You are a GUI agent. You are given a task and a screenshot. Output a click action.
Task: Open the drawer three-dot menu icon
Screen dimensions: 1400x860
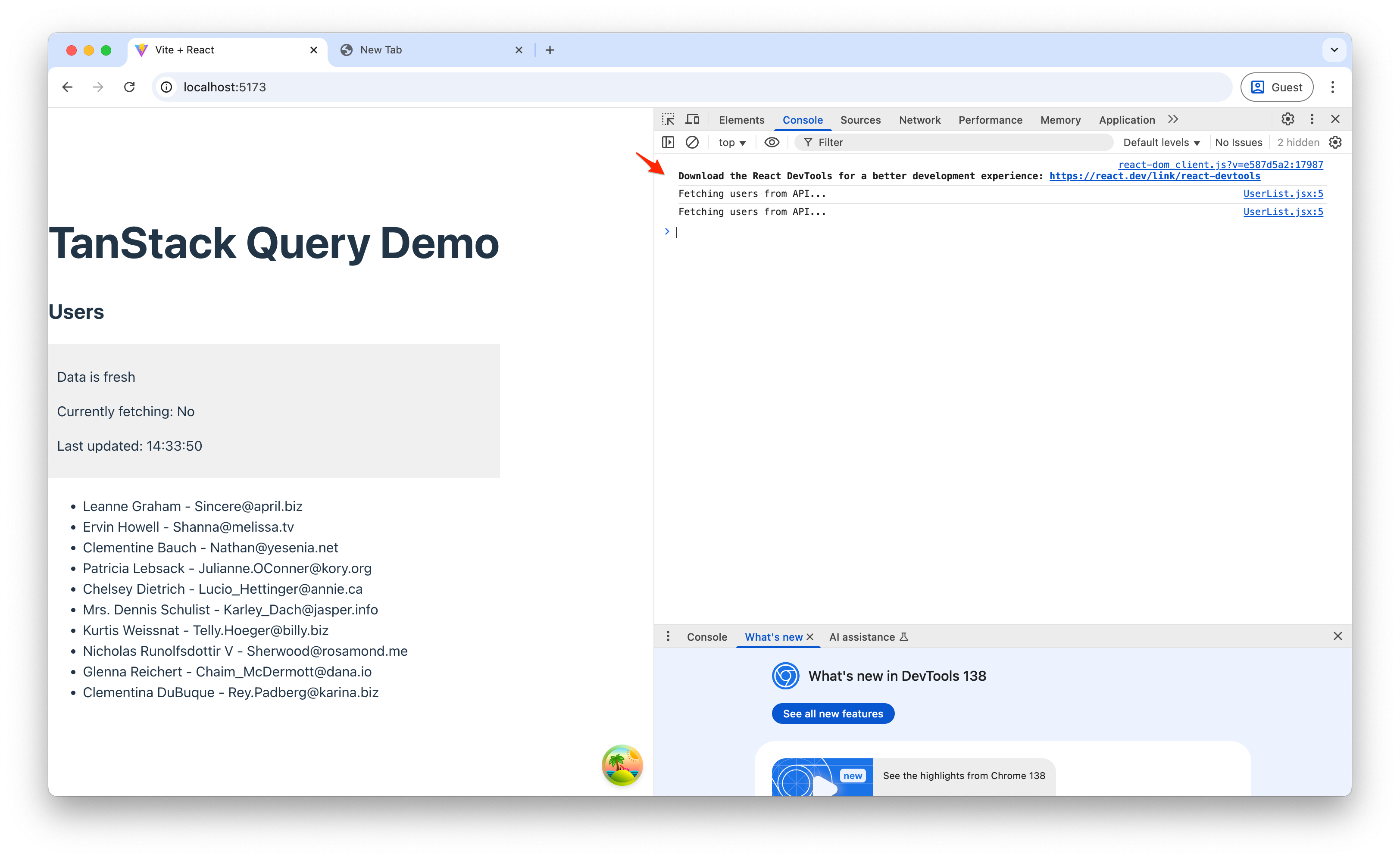pyautogui.click(x=668, y=636)
